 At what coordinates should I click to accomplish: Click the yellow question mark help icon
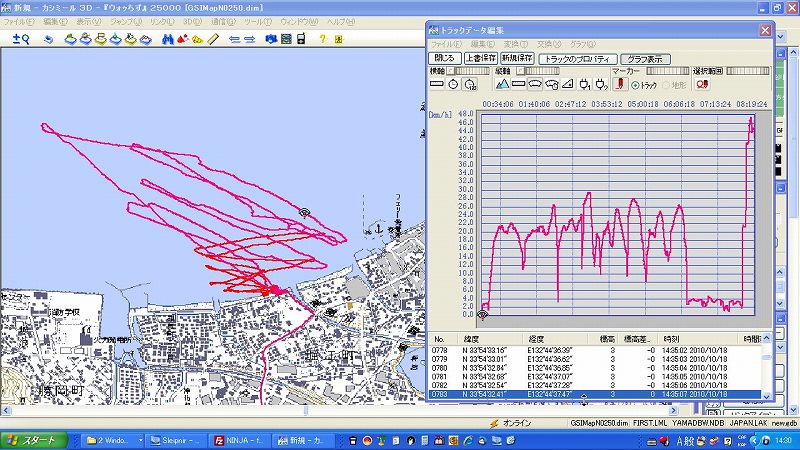(322, 39)
